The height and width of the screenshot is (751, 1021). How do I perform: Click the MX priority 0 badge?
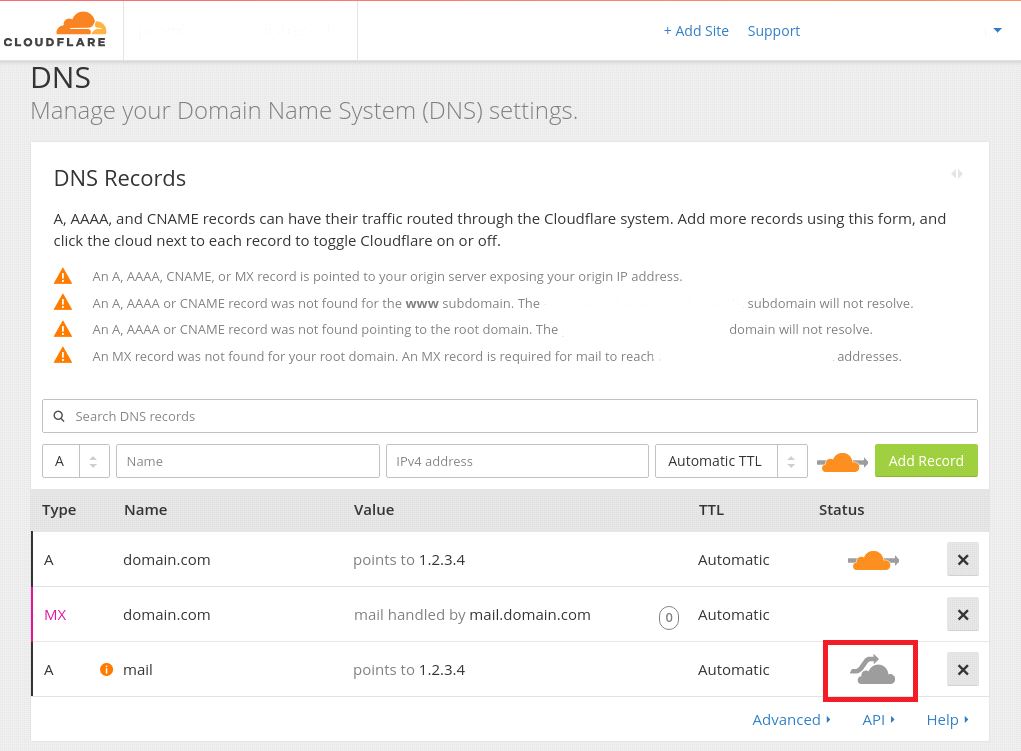click(669, 617)
